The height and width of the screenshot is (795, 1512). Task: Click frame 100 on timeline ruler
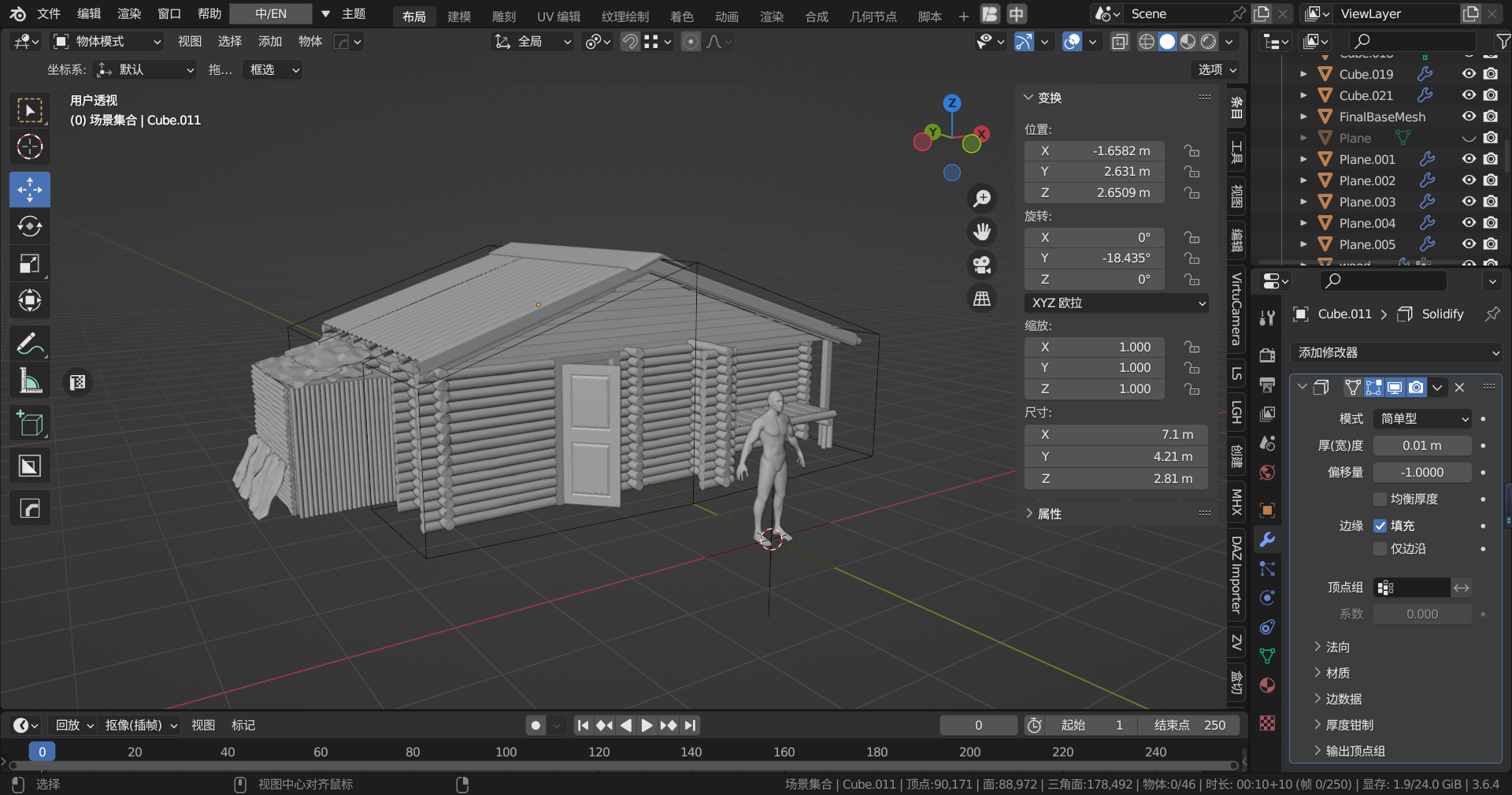click(x=506, y=752)
